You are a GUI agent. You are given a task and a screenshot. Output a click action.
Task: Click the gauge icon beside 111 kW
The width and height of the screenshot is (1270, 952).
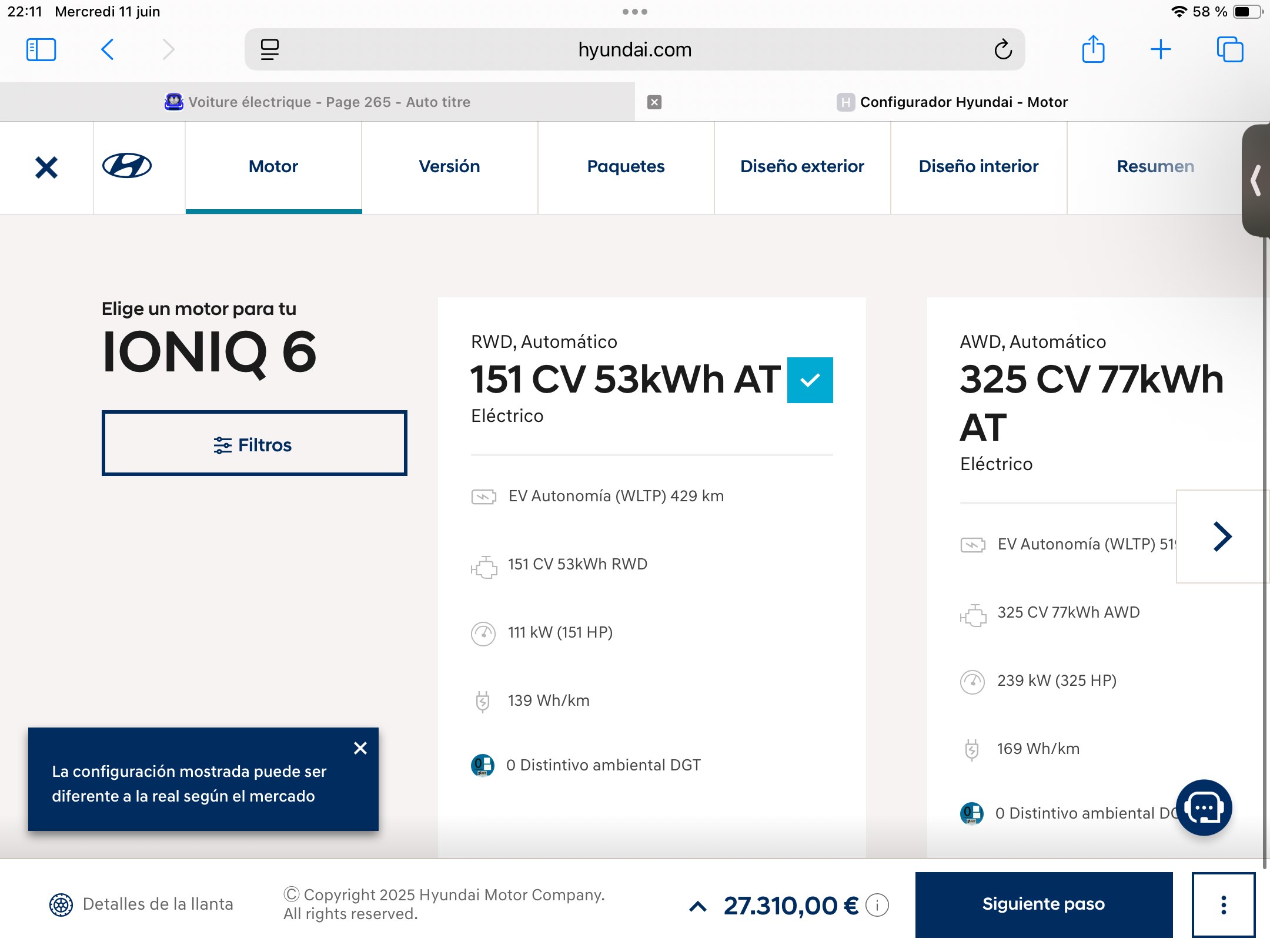click(x=483, y=634)
